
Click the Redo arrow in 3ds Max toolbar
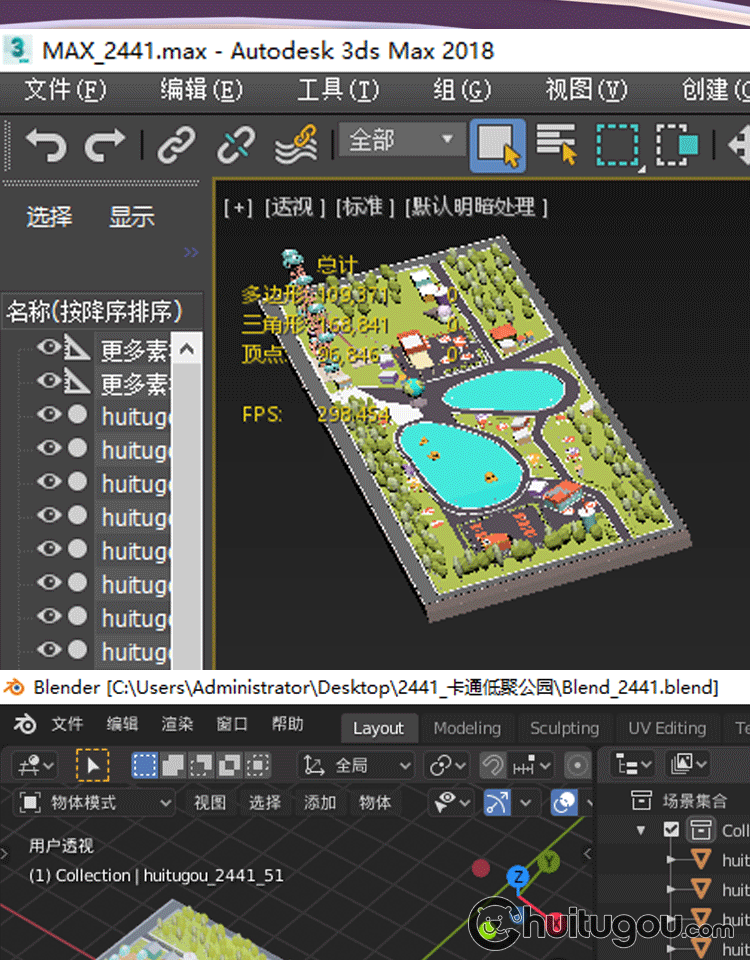click(x=104, y=145)
